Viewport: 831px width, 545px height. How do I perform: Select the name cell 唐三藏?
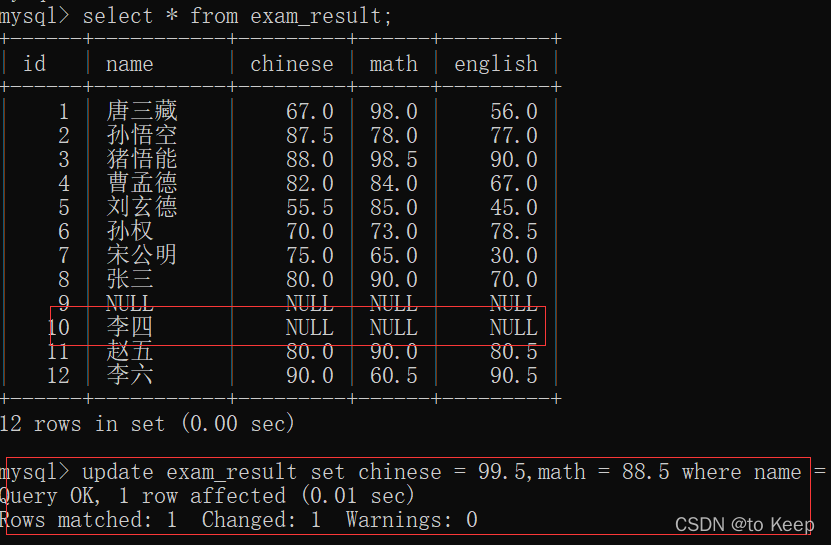click(142, 111)
